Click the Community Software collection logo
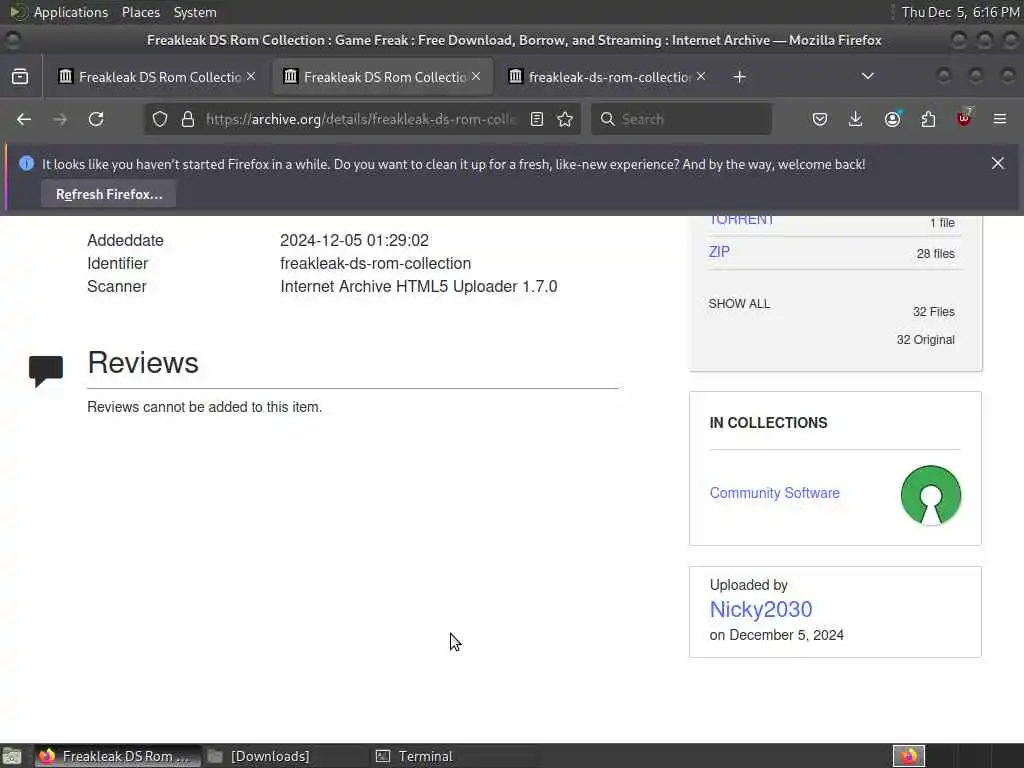The width and height of the screenshot is (1024, 768). (x=931, y=496)
